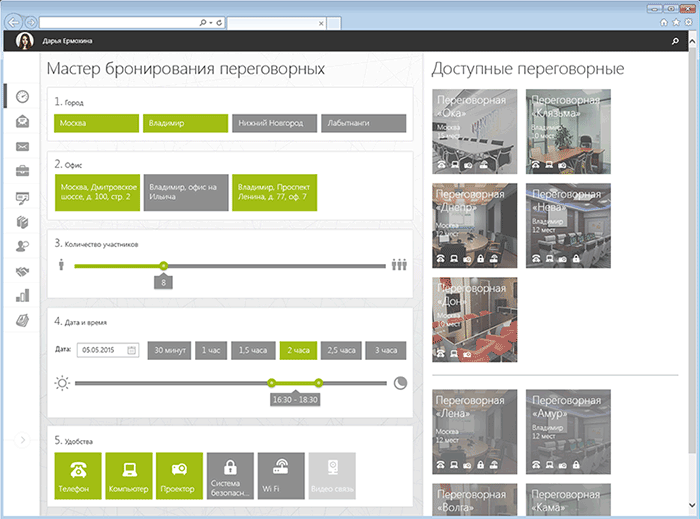Open the Переговорная «Нева» room card

coord(568,225)
